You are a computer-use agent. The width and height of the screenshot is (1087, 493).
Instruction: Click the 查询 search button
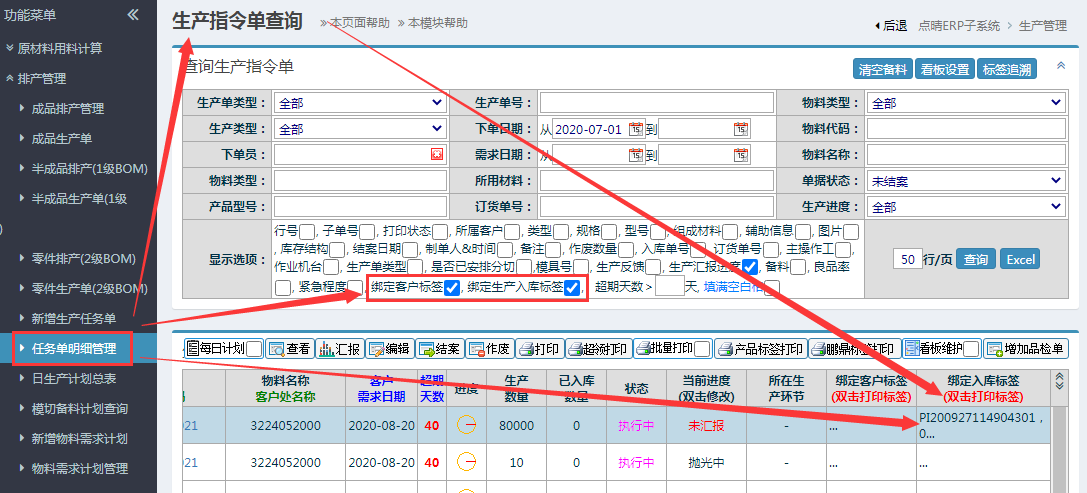pyautogui.click(x=973, y=259)
